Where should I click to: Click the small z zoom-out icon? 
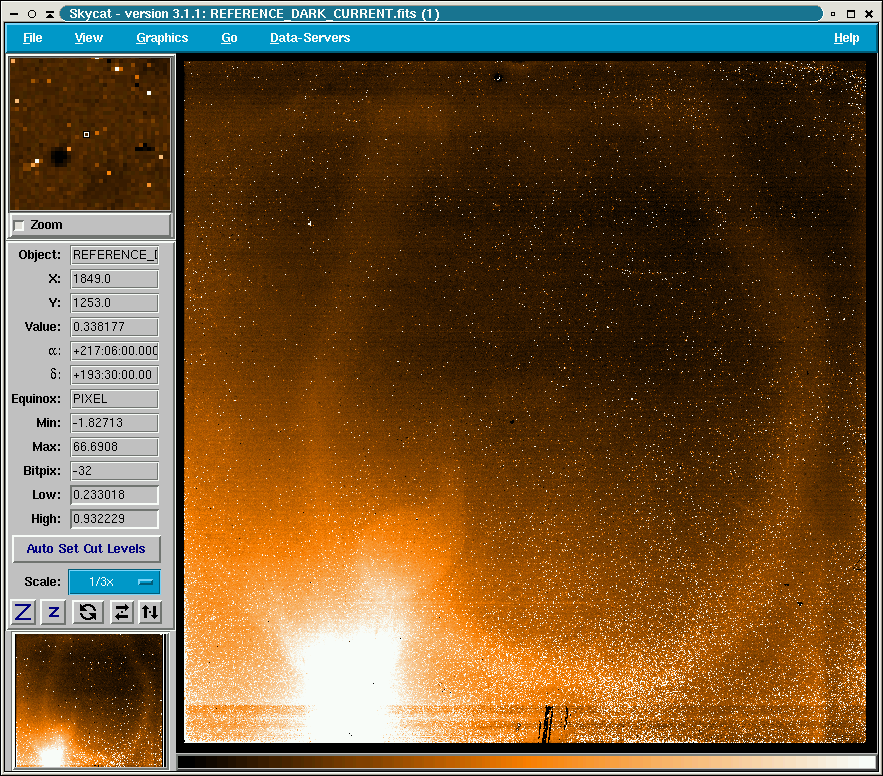(x=54, y=612)
